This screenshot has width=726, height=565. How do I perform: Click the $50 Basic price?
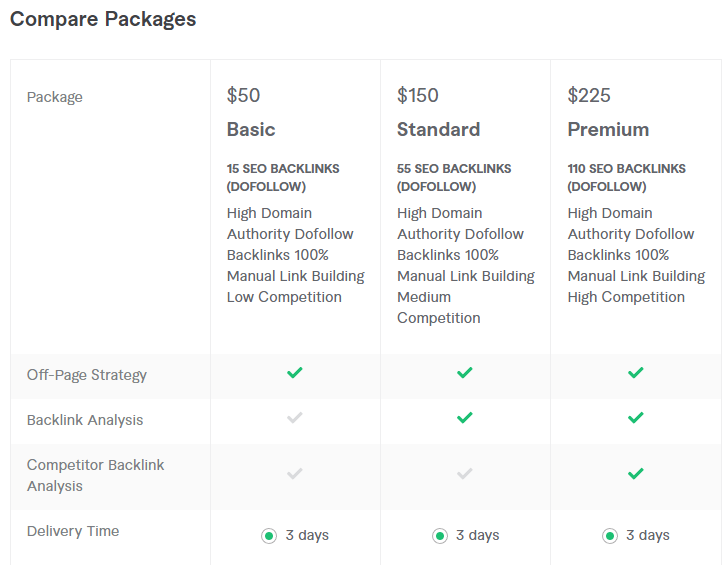[243, 96]
